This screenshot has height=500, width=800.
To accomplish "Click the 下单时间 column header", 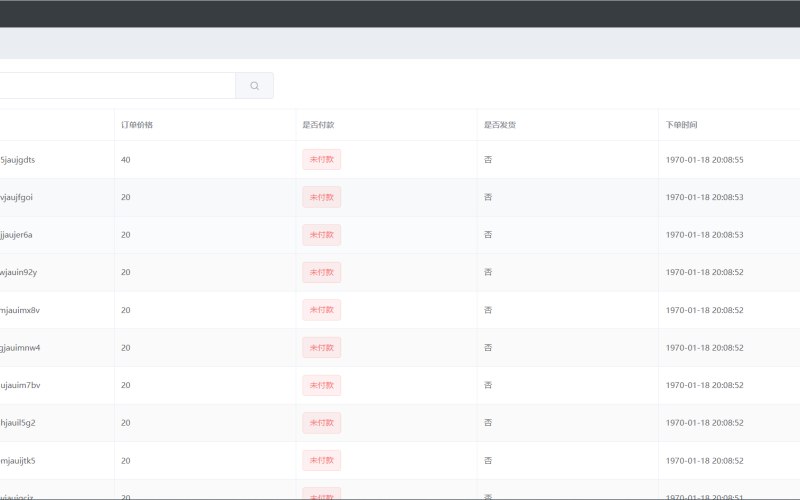I will pyautogui.click(x=681, y=125).
